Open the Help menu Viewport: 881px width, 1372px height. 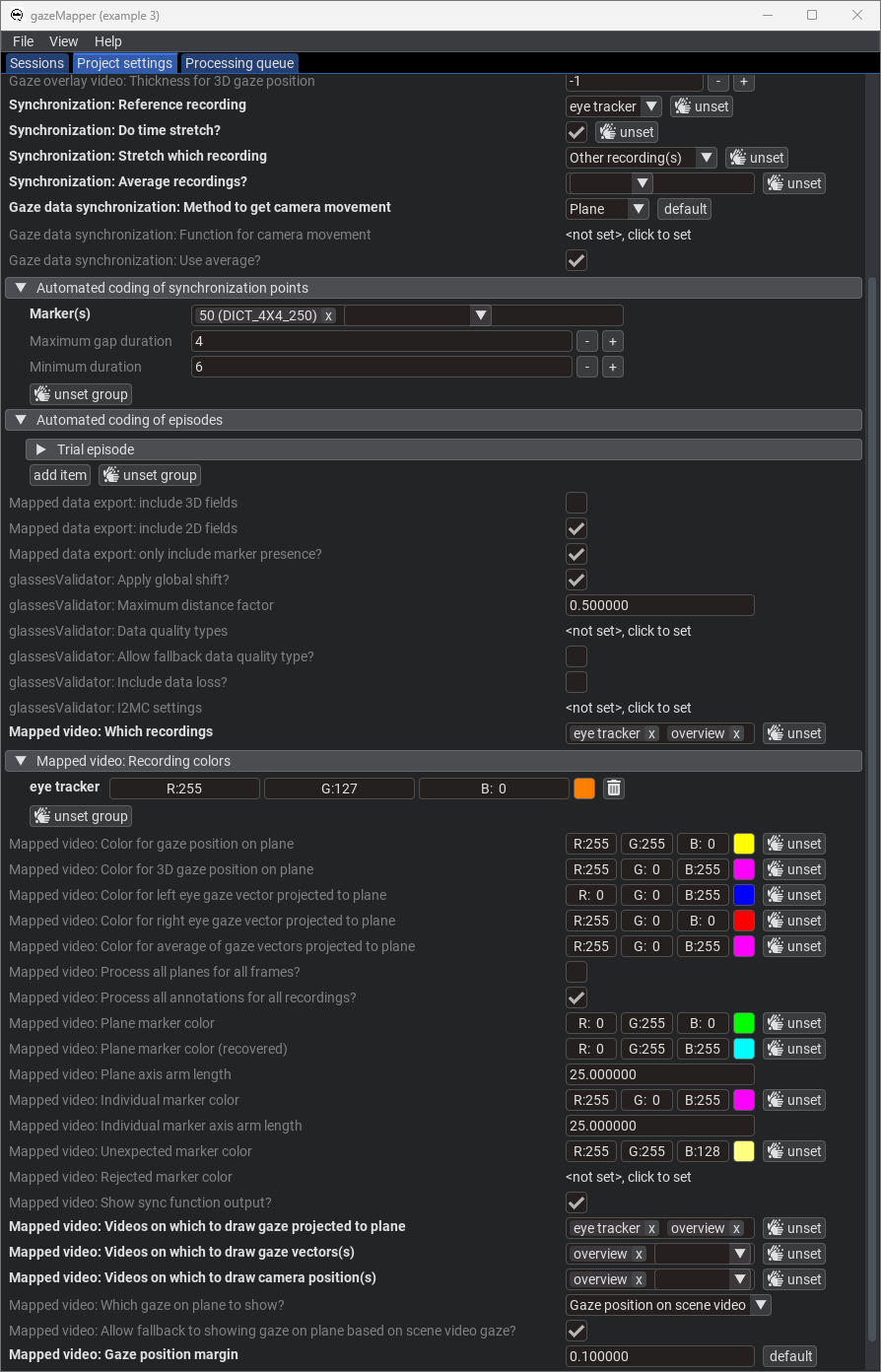point(108,41)
